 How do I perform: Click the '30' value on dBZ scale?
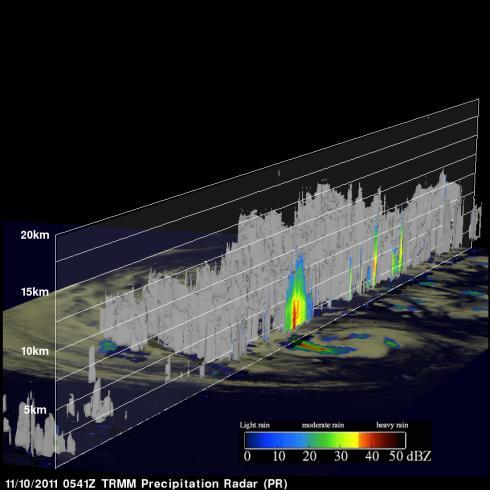coord(341,456)
